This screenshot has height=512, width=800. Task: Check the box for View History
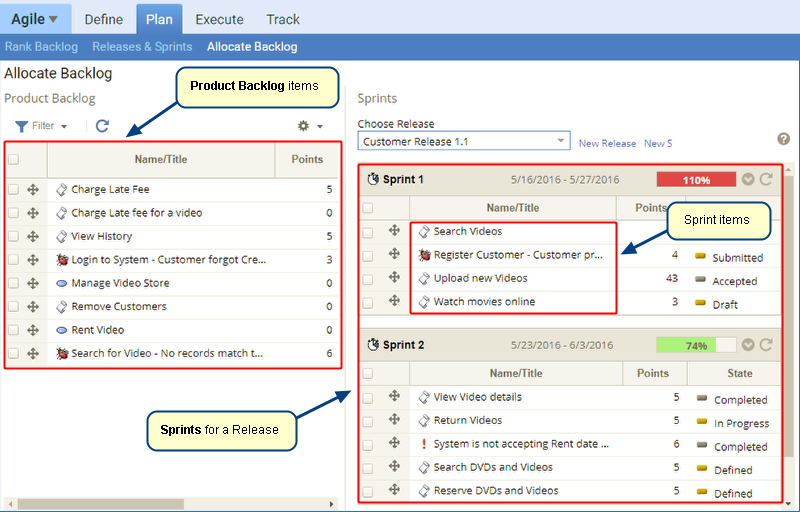pyautogui.click(x=14, y=236)
